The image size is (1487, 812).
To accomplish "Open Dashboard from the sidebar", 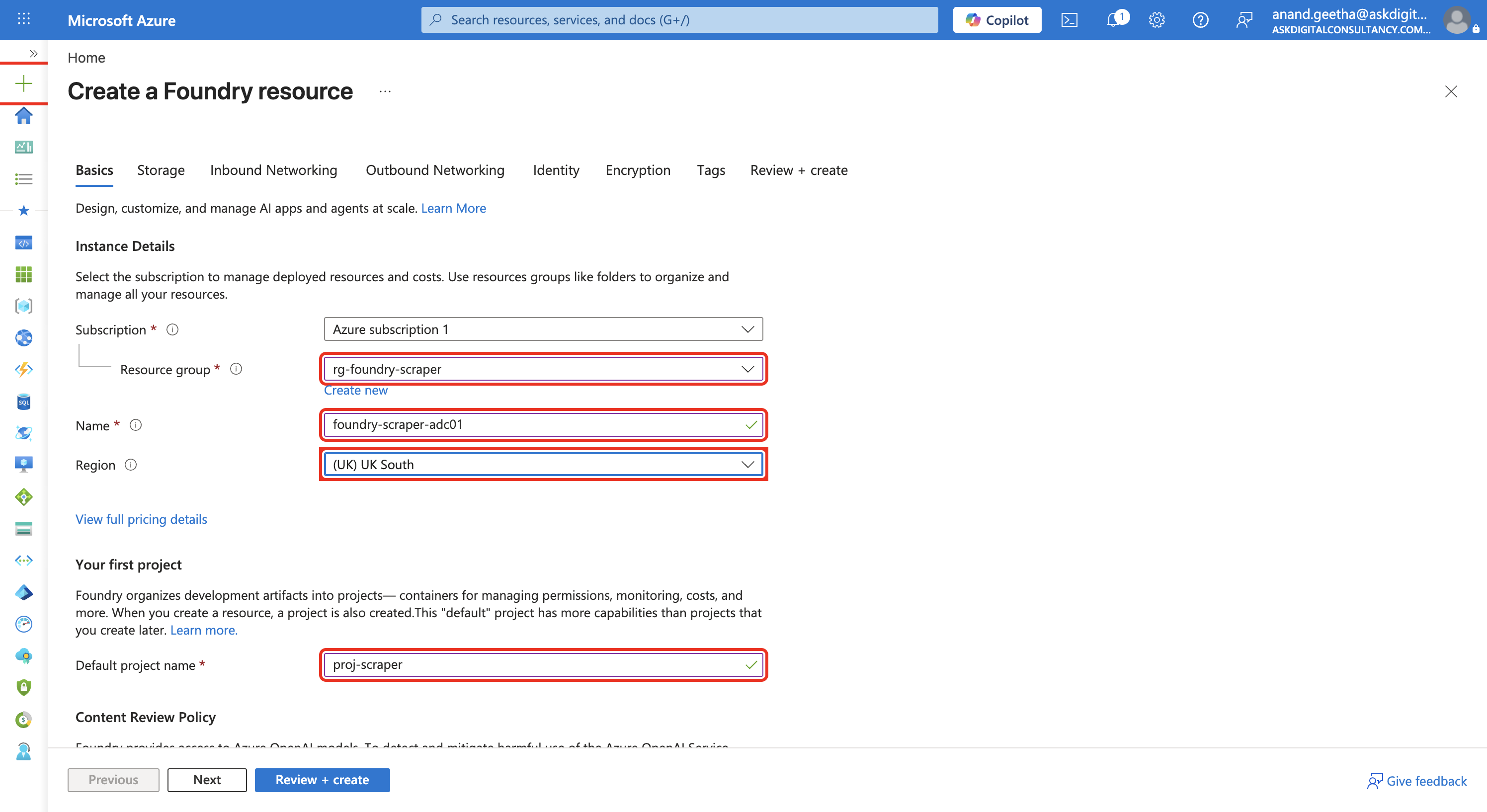I will (x=24, y=147).
